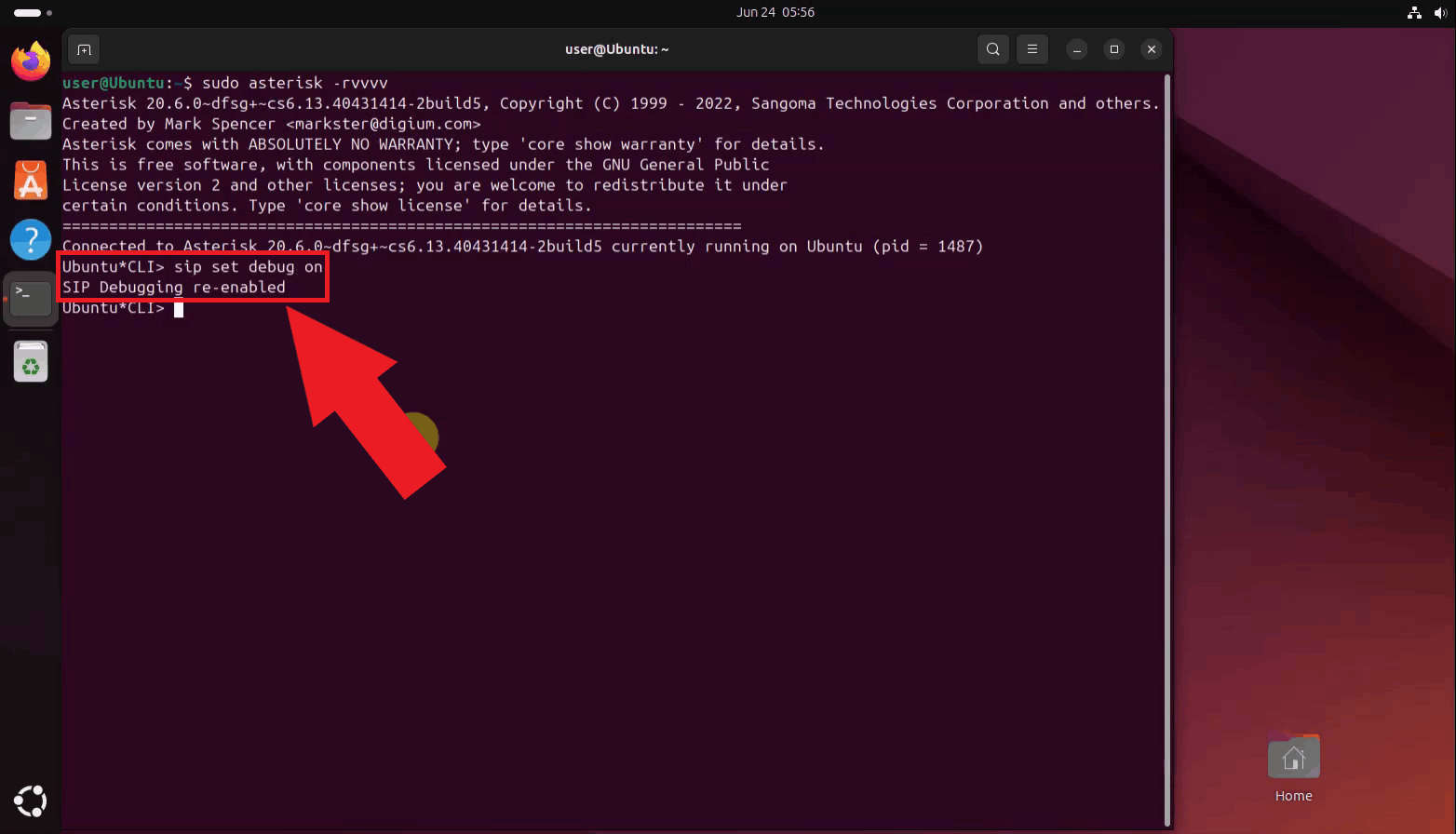Open the Home desktop folder
The width and height of the screenshot is (1456, 834).
click(1293, 769)
